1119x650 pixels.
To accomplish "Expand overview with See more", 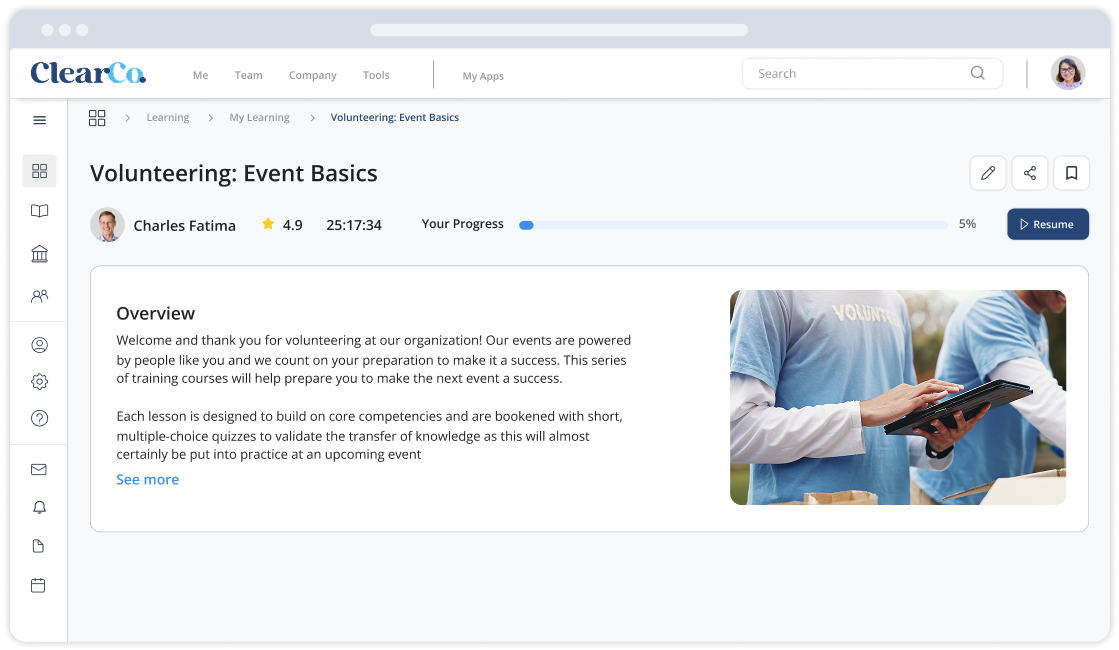I will 148,479.
